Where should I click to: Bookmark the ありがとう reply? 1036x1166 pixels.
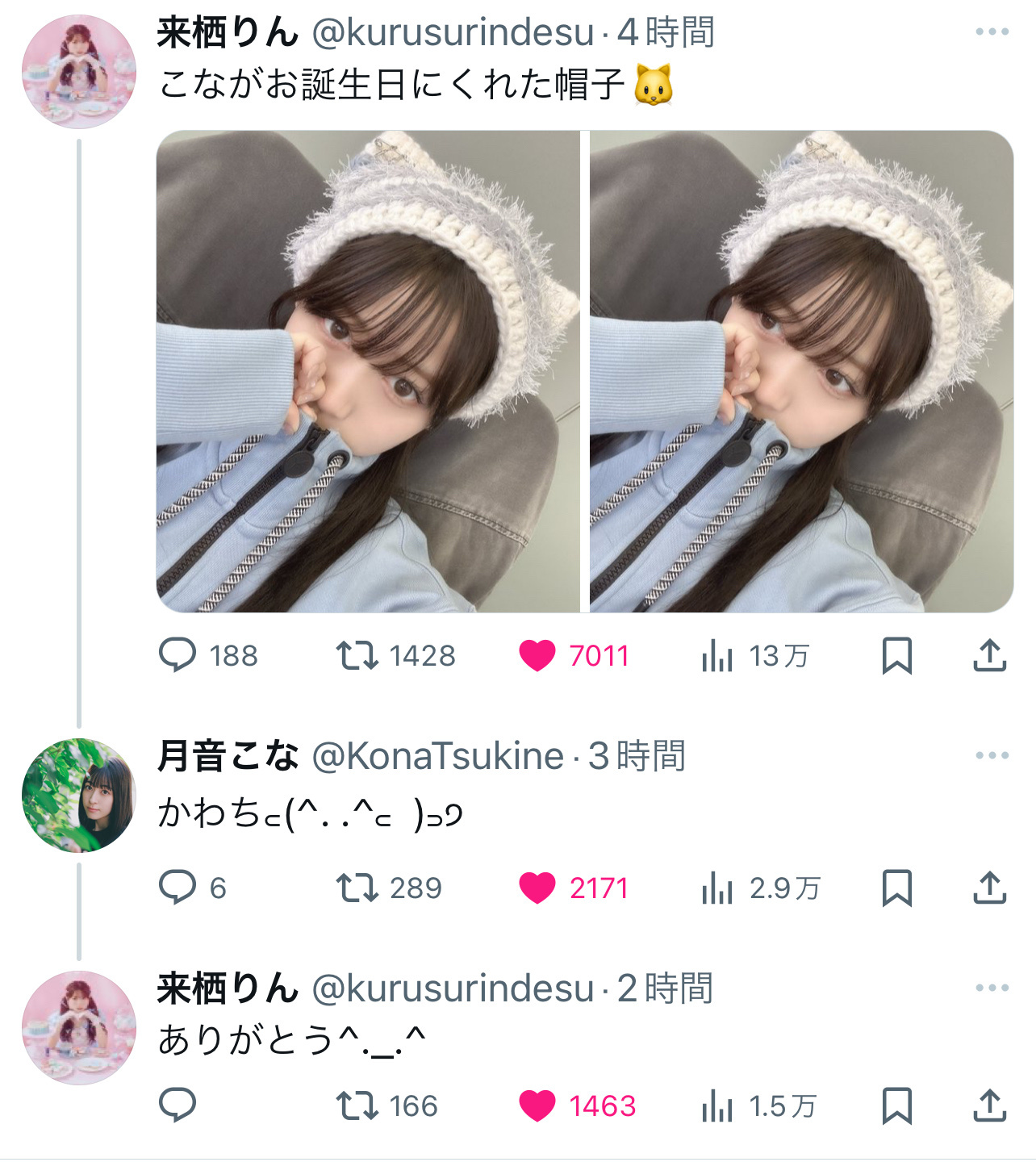pyautogui.click(x=896, y=1105)
